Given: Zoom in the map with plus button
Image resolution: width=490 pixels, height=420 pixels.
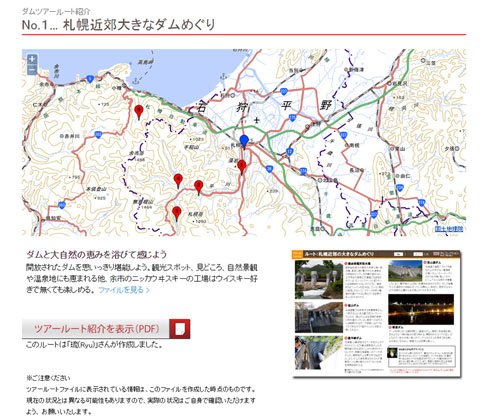Looking at the screenshot, I should [x=32, y=59].
